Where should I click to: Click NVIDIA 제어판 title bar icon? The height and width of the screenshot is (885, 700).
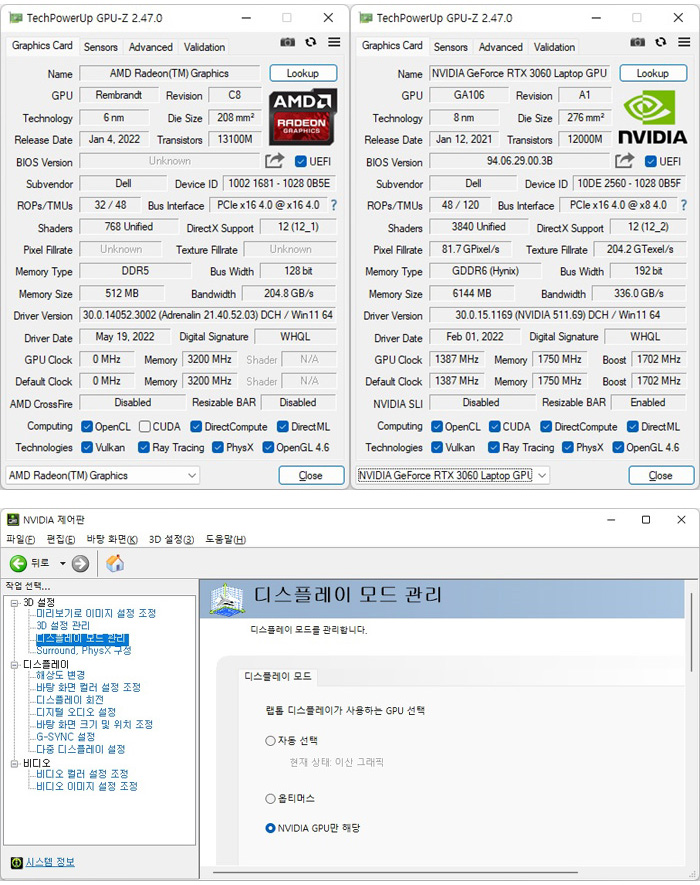point(13,520)
